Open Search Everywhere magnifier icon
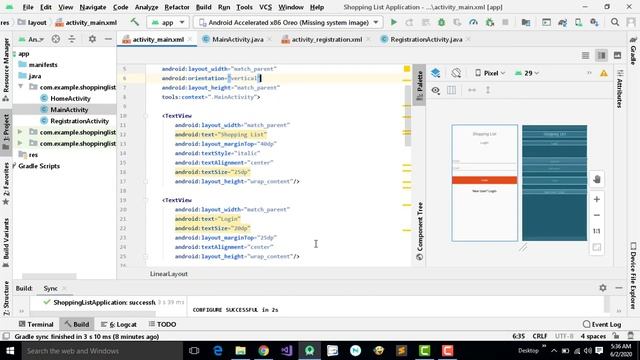640x360 pixels. coord(615,22)
